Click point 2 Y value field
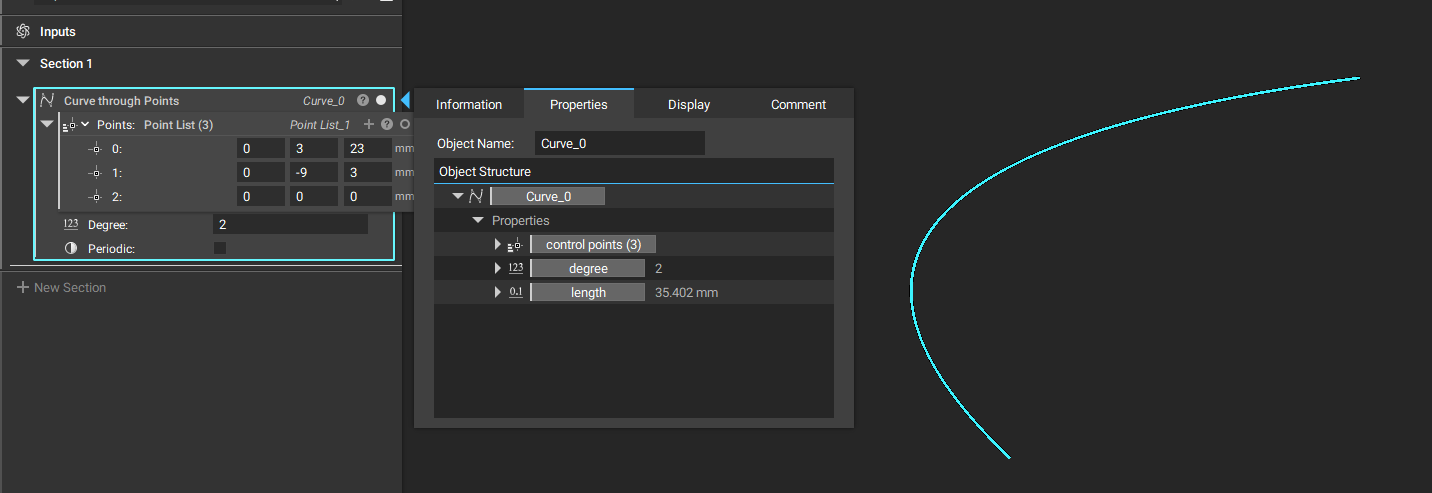This screenshot has height=493, width=1432. tap(314, 197)
